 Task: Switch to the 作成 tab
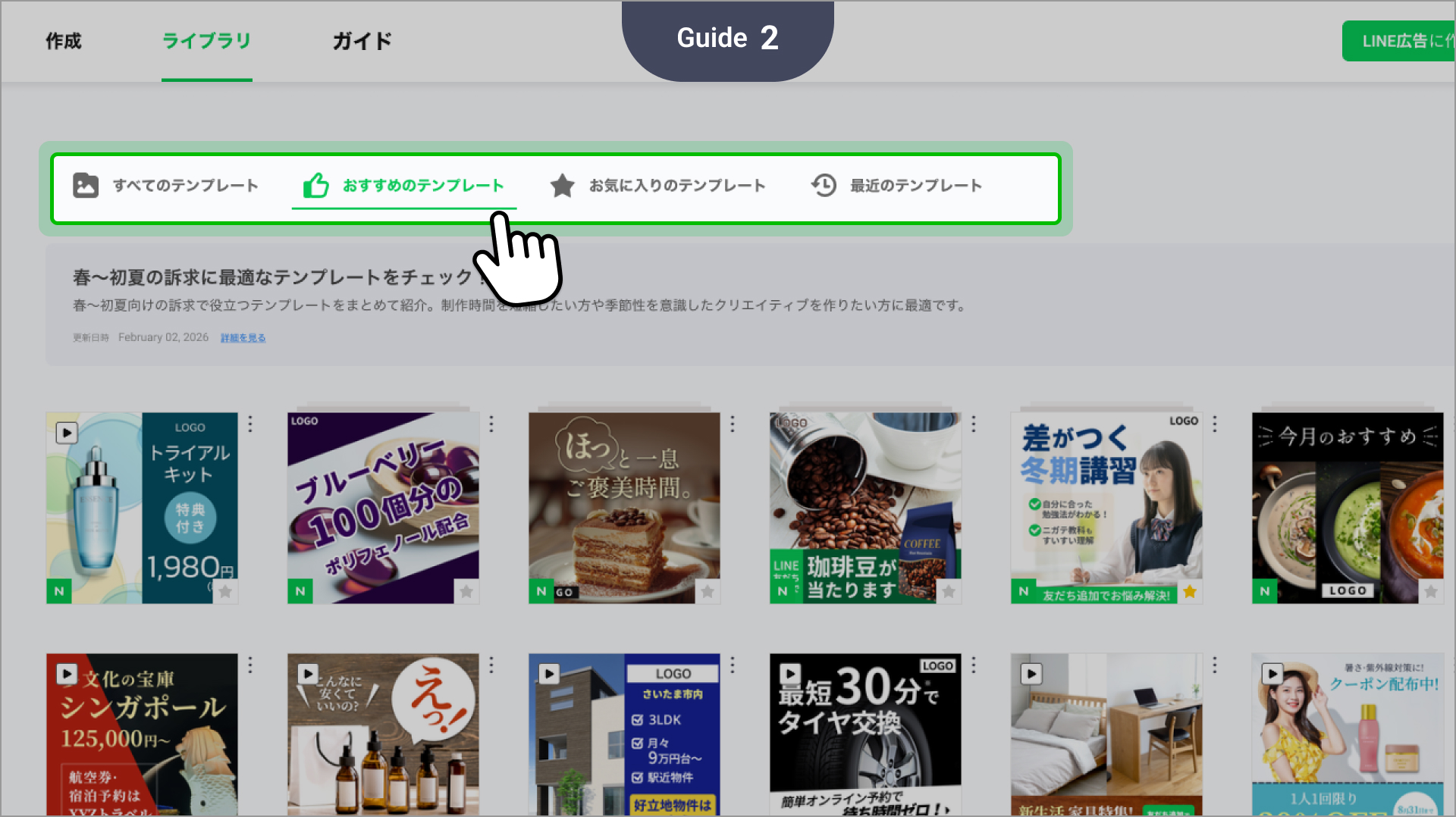pos(64,41)
